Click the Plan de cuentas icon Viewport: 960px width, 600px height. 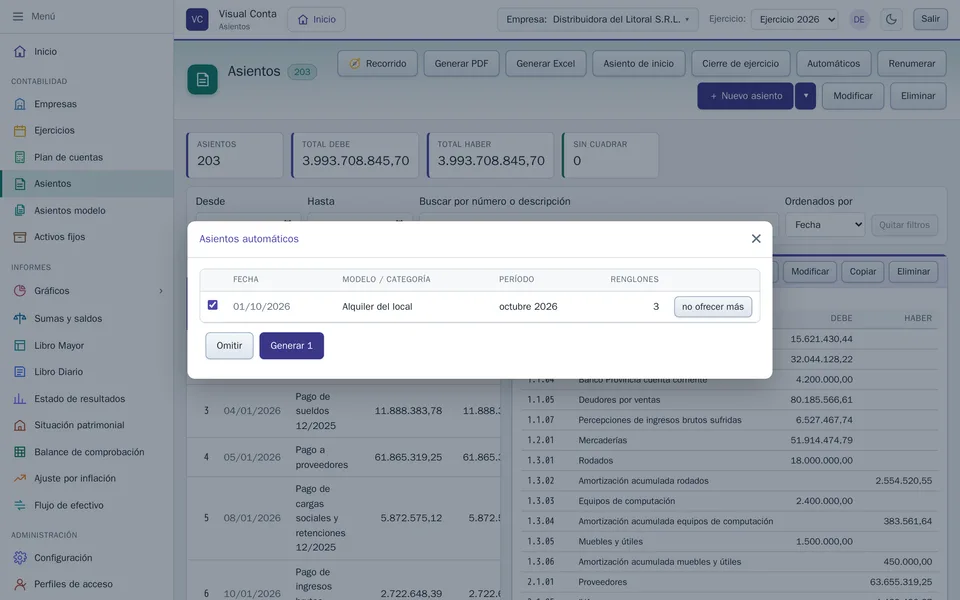(20, 157)
